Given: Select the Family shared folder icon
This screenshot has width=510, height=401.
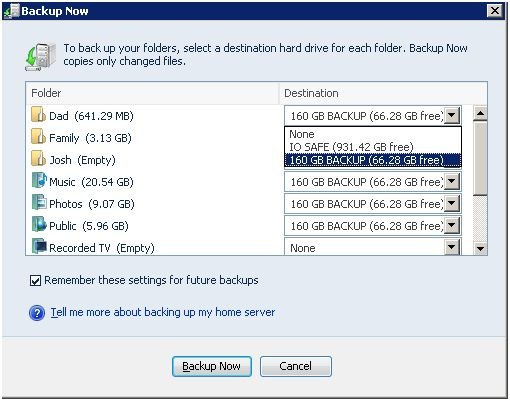Looking at the screenshot, I should pyautogui.click(x=38, y=137).
